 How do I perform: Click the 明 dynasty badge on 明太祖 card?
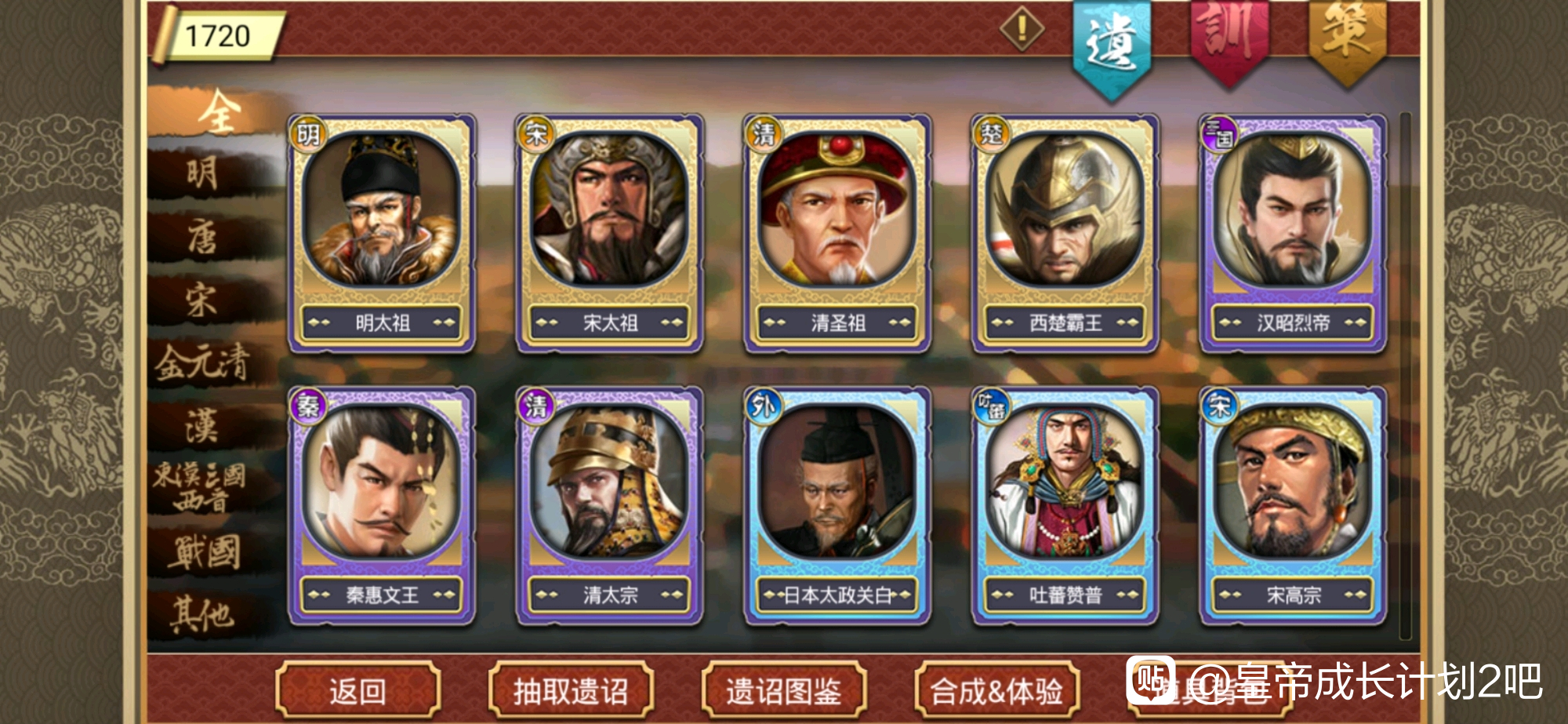pos(308,135)
